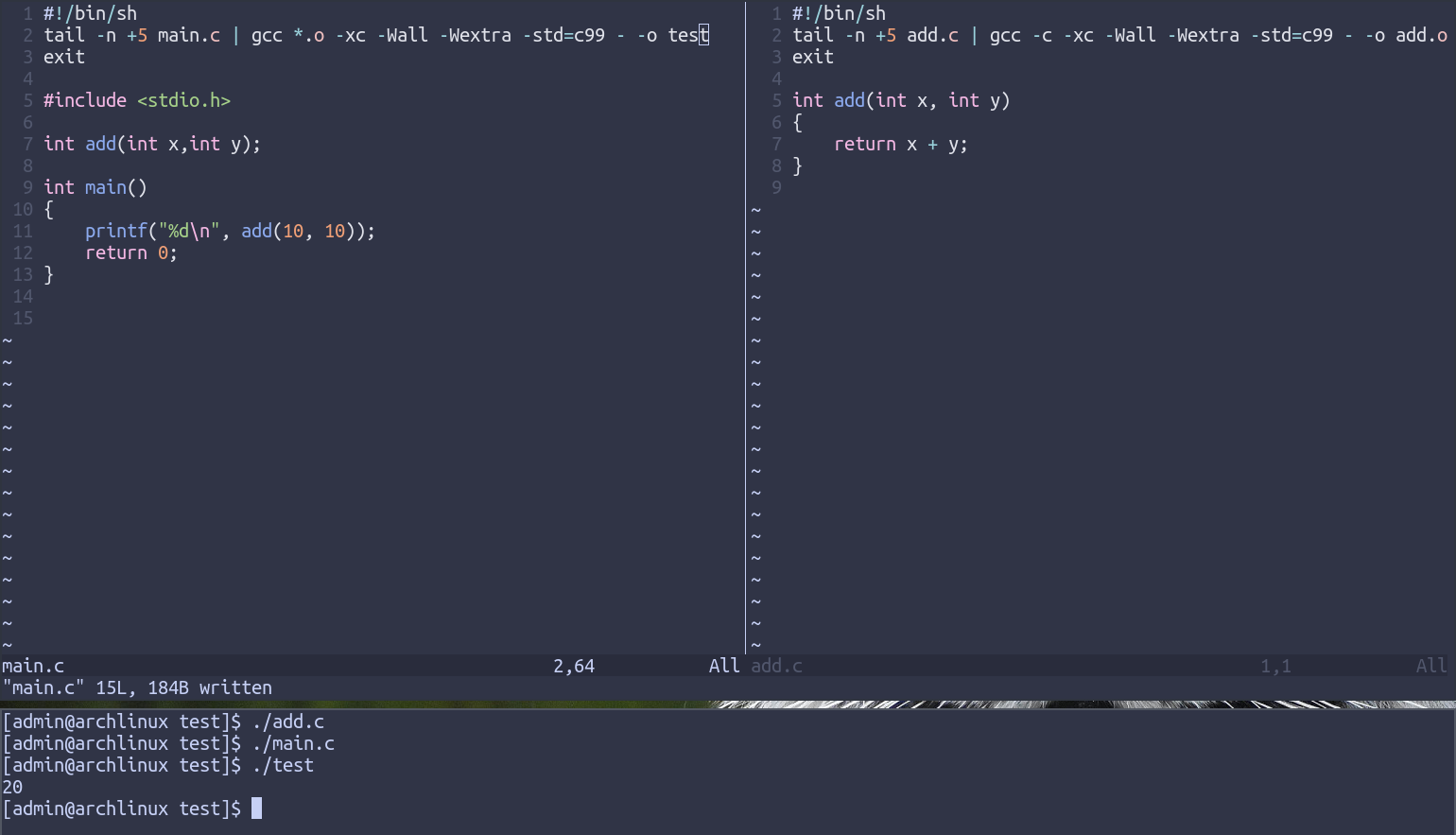Click '*.o' argument in main.c gcc command
Image resolution: width=1456 pixels, height=835 pixels.
(309, 35)
